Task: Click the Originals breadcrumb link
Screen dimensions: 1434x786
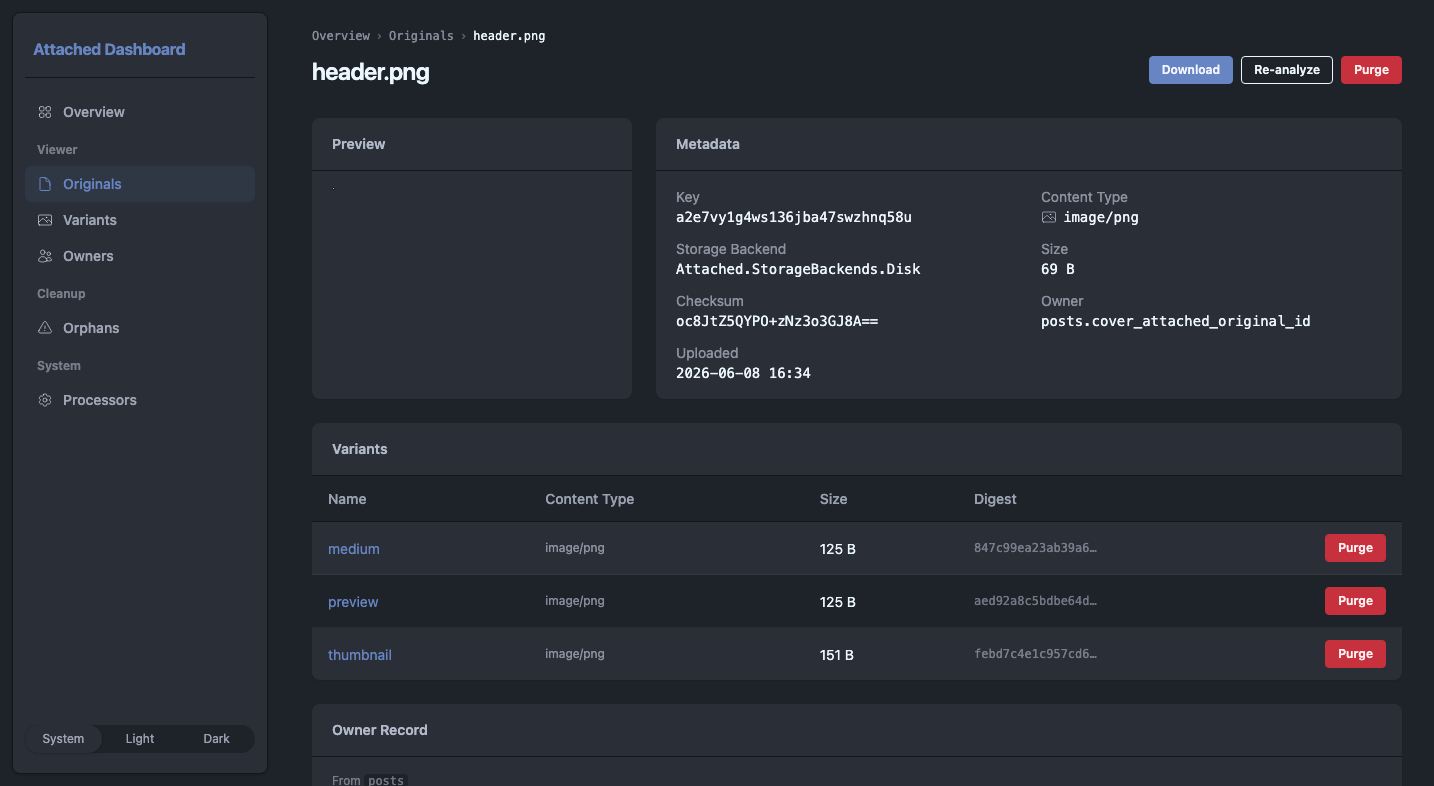Action: [x=421, y=35]
